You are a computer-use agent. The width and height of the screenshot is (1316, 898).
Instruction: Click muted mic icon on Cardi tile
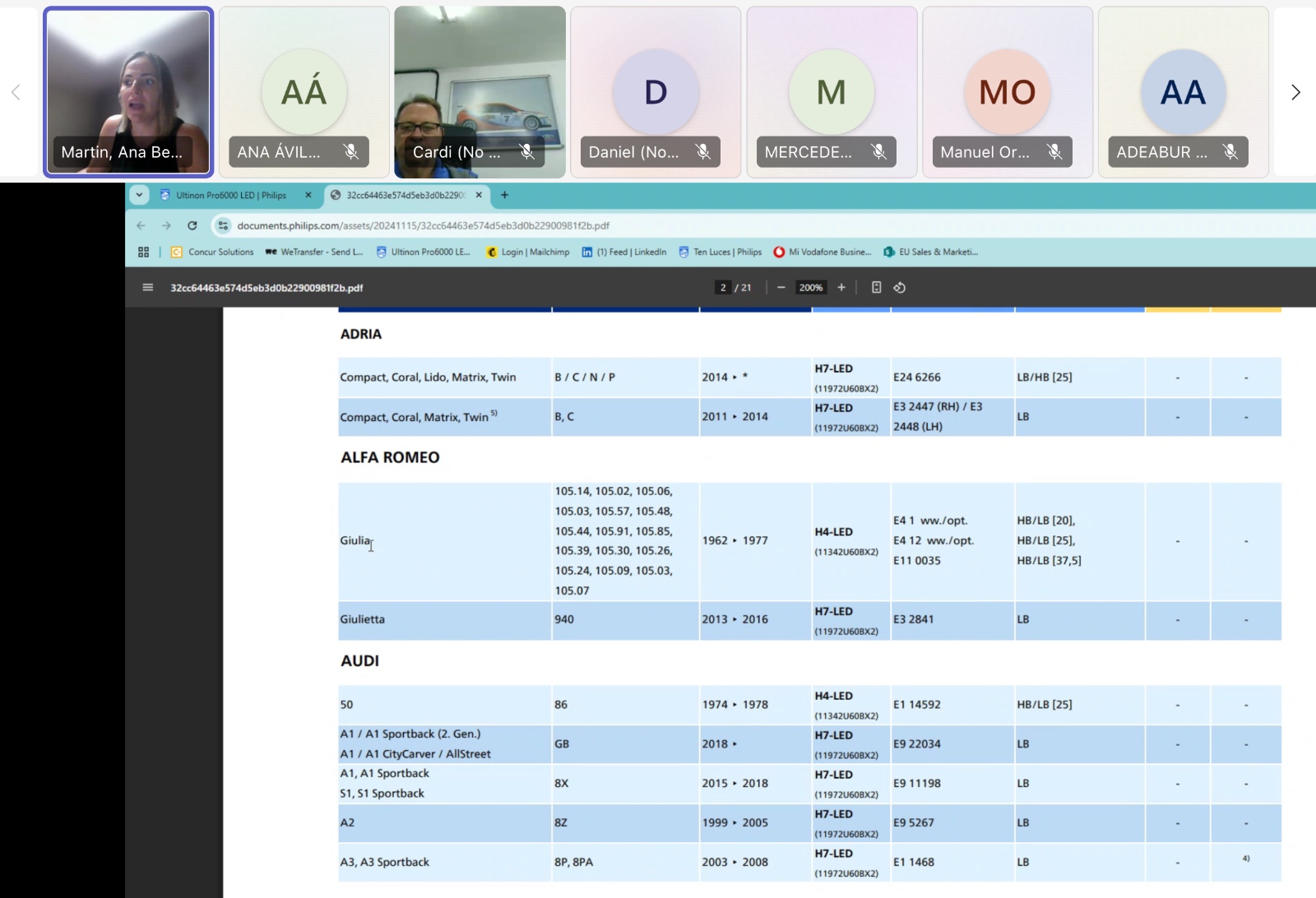[527, 151]
